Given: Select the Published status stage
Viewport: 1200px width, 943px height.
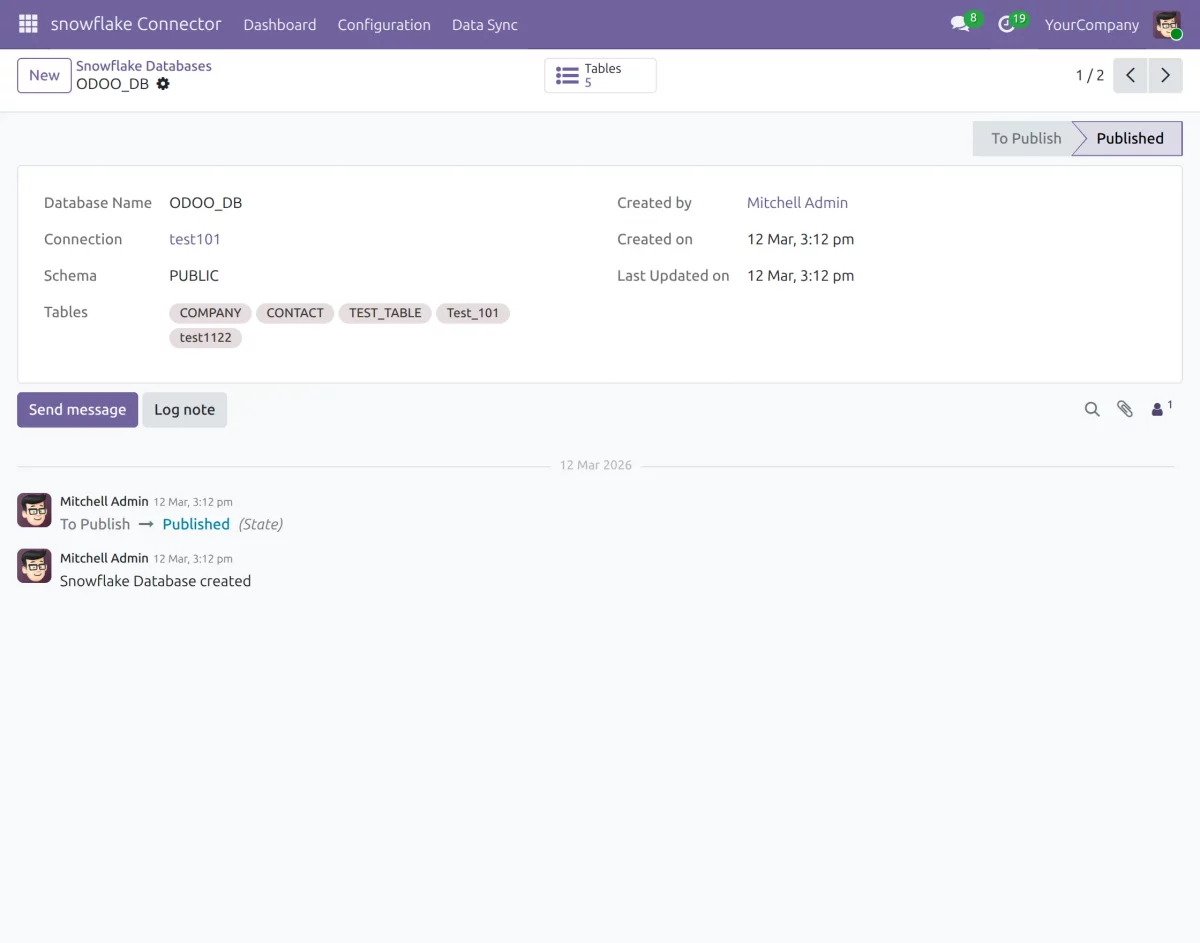Looking at the screenshot, I should pyautogui.click(x=1130, y=138).
